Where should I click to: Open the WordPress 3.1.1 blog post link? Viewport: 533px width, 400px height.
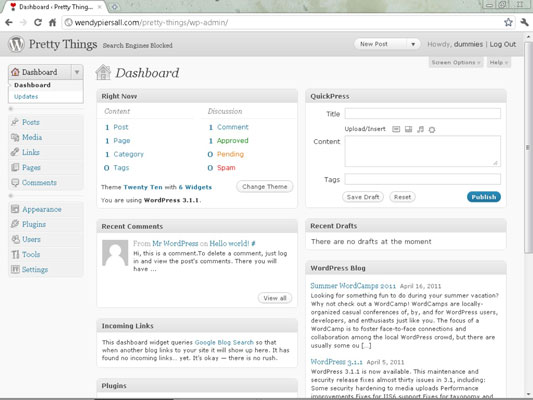(x=337, y=362)
